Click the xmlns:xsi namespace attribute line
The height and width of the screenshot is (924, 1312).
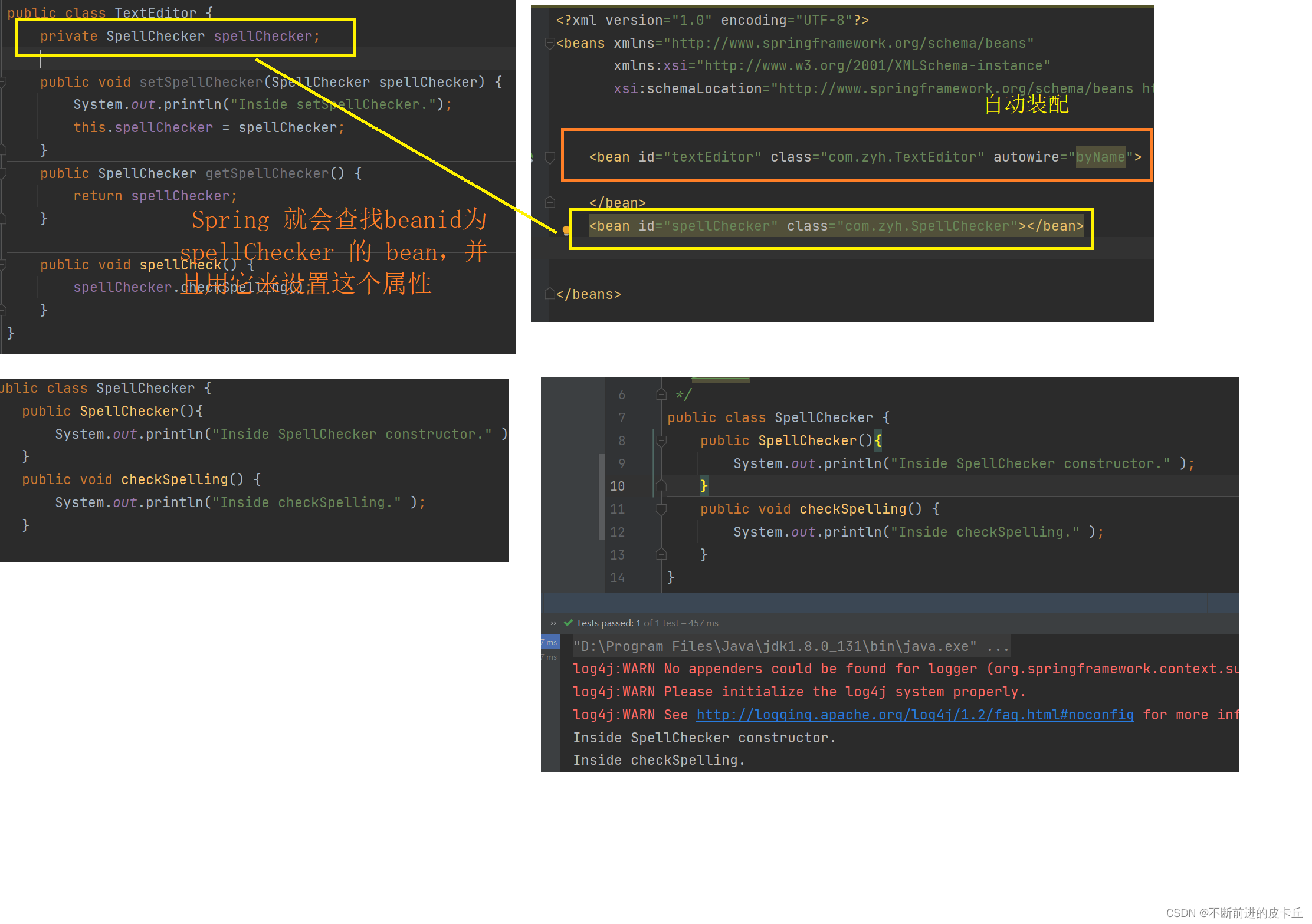(832, 65)
